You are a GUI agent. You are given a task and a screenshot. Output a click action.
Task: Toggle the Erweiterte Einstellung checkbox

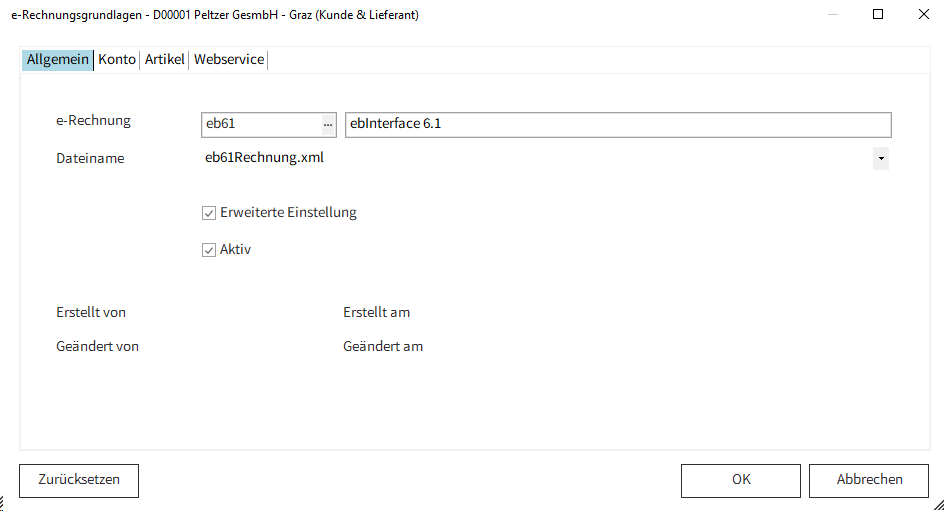tap(209, 213)
